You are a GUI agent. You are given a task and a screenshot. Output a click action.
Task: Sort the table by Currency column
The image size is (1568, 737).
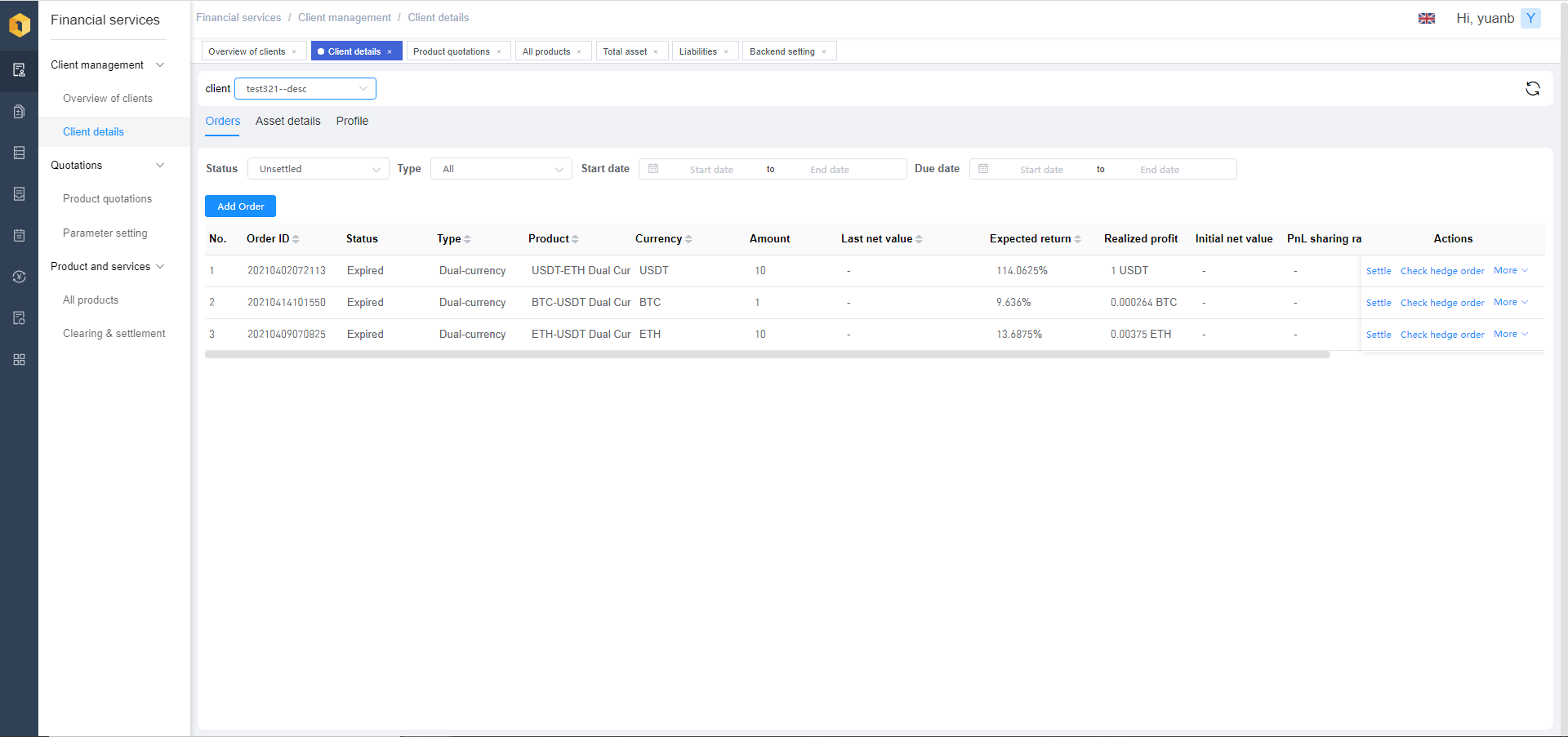click(688, 239)
